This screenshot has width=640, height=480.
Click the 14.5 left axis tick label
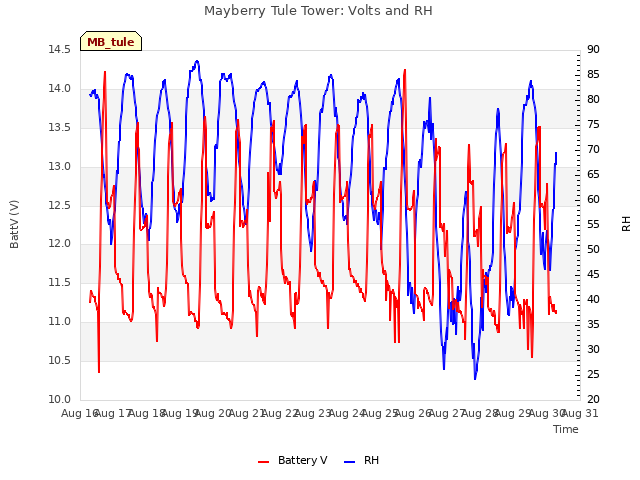(x=59, y=49)
